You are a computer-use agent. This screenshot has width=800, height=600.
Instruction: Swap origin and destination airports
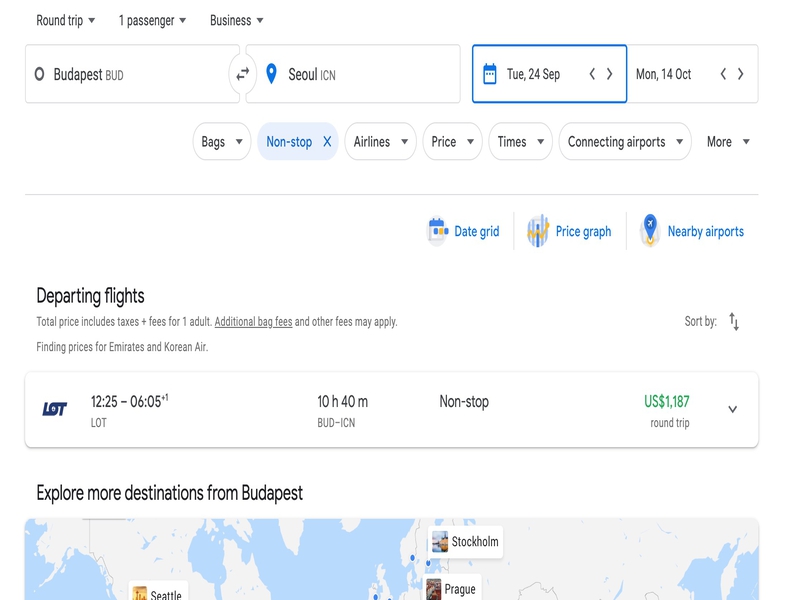click(x=242, y=74)
